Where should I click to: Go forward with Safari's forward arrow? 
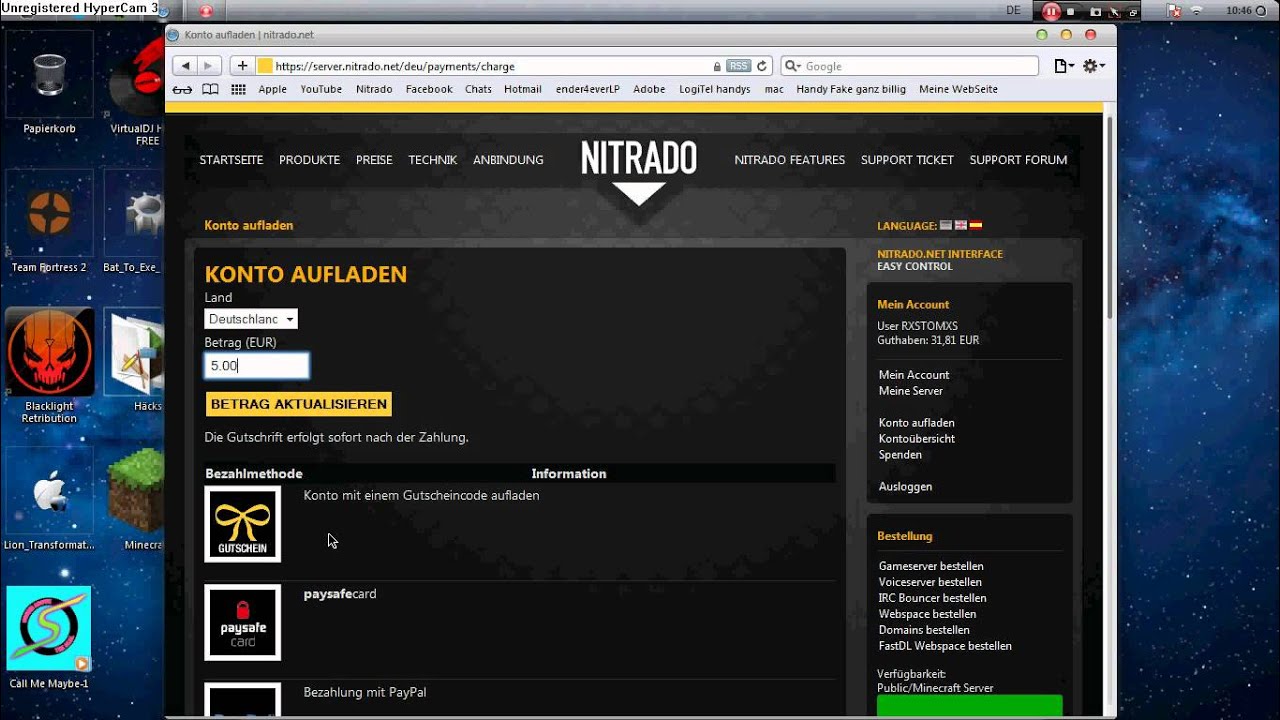click(x=208, y=66)
